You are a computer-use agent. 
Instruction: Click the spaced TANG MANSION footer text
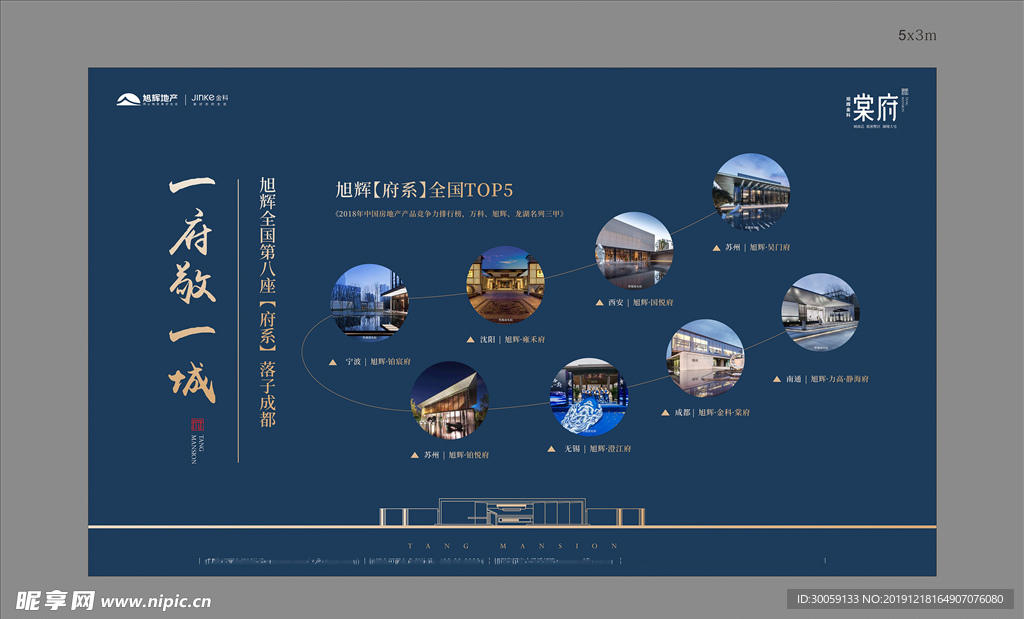tap(513, 546)
